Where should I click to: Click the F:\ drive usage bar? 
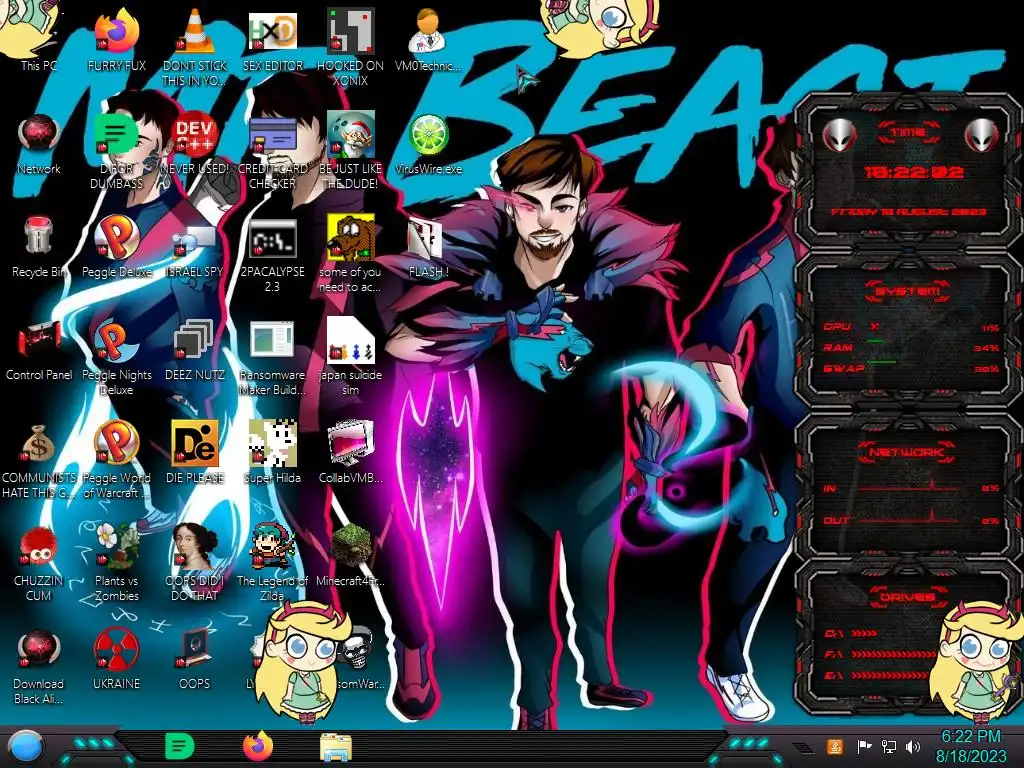click(x=895, y=654)
